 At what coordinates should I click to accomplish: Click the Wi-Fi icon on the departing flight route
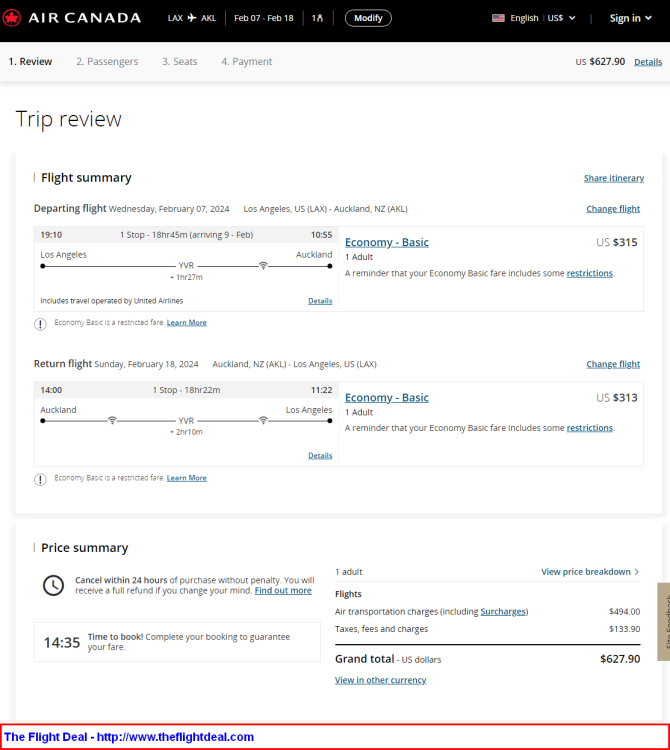pyautogui.click(x=263, y=265)
